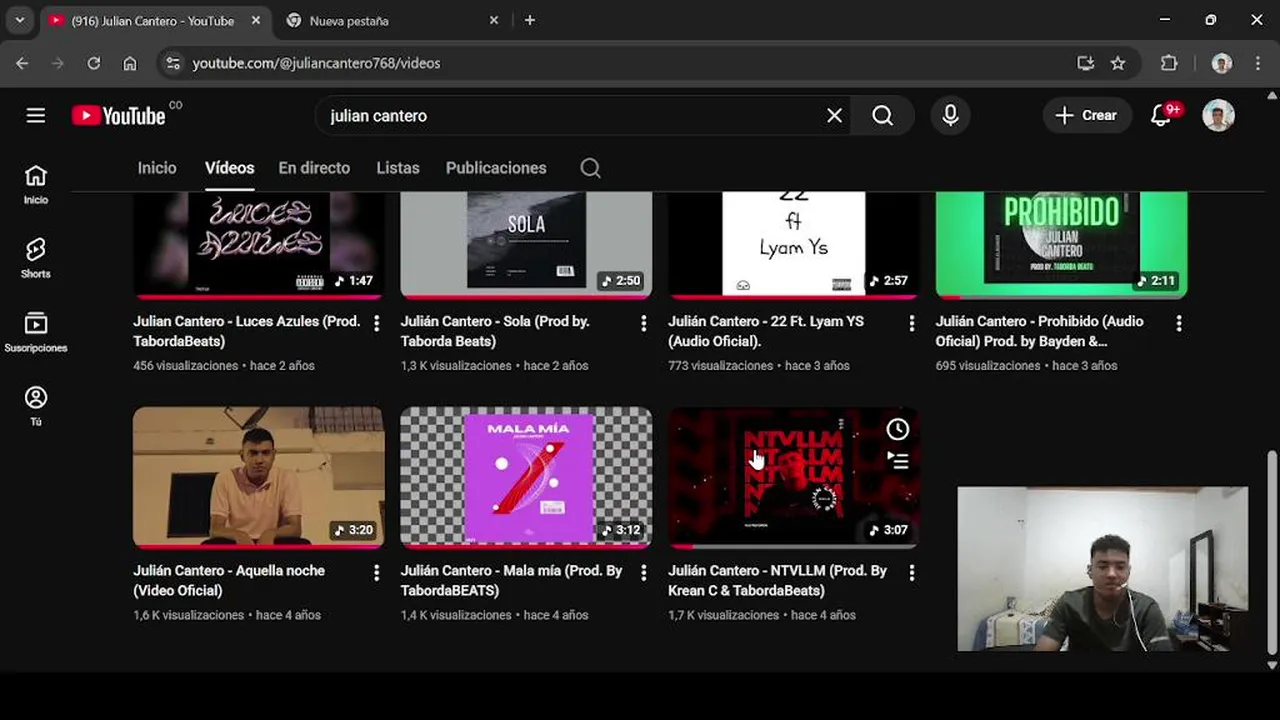Image resolution: width=1280 pixels, height=720 pixels.
Task: Open video title Julián Cantero - NTVLLM
Action: (x=777, y=581)
